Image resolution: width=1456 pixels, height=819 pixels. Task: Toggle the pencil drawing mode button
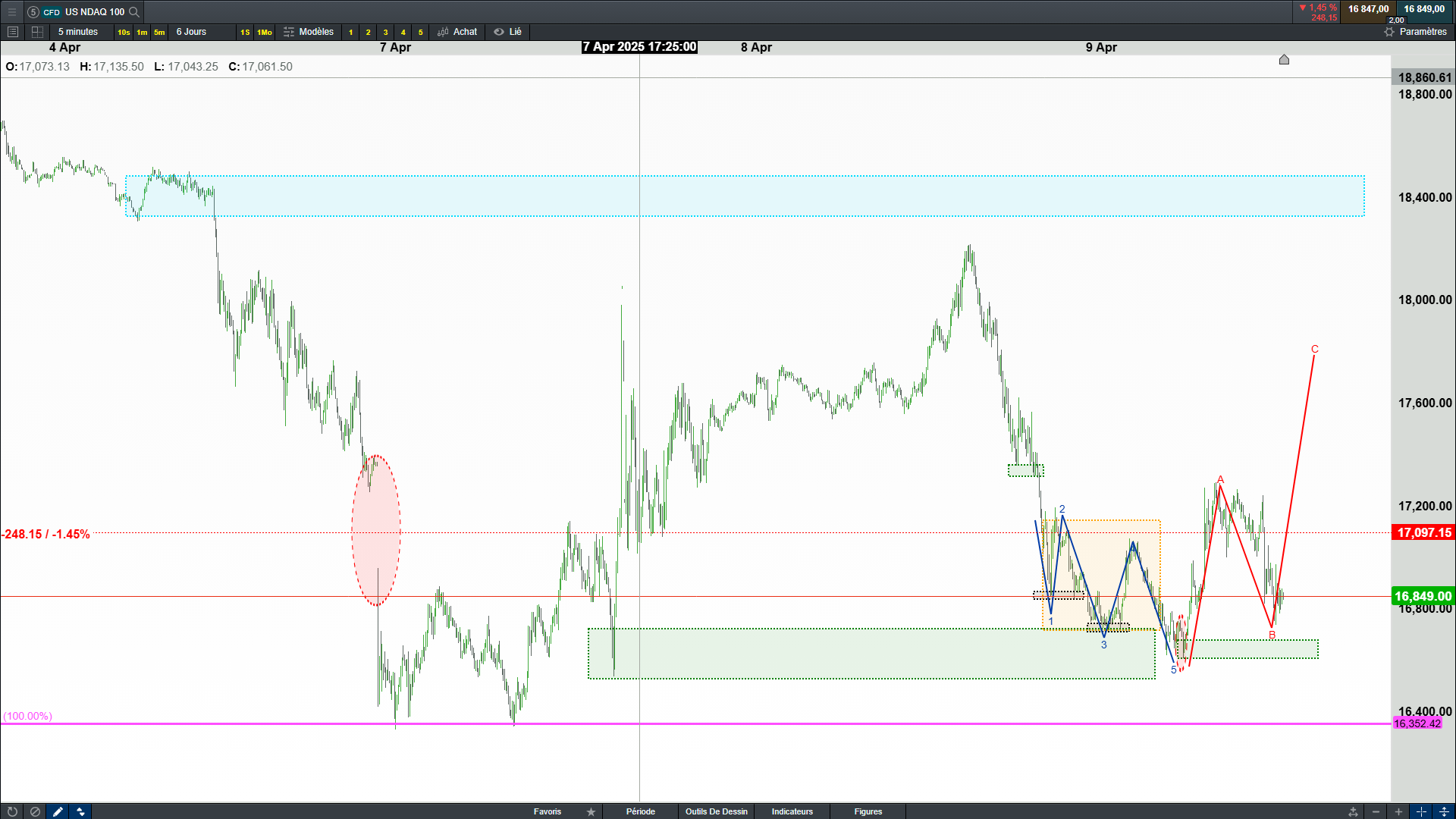[58, 811]
